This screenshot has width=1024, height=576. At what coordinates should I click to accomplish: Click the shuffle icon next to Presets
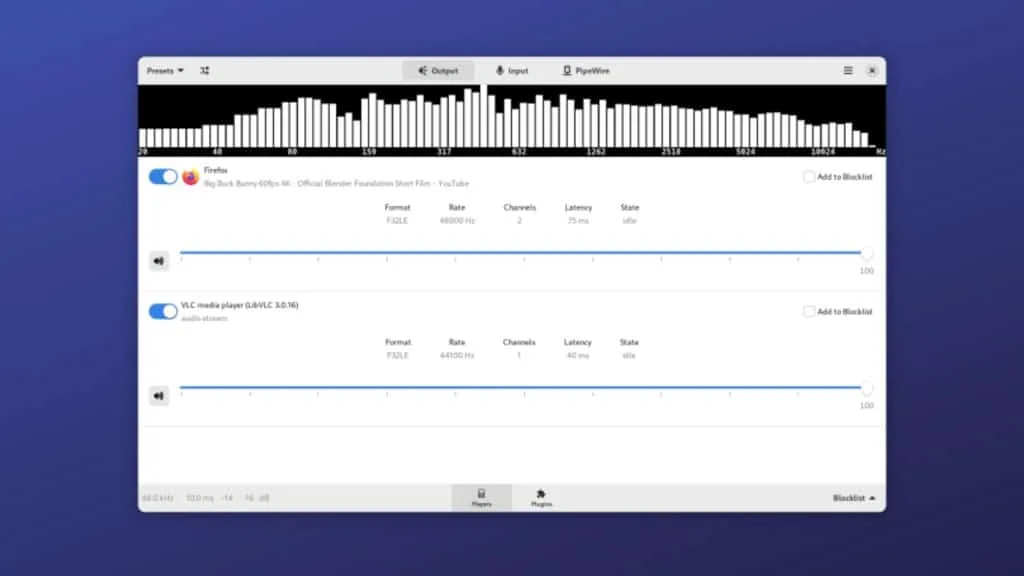click(204, 71)
